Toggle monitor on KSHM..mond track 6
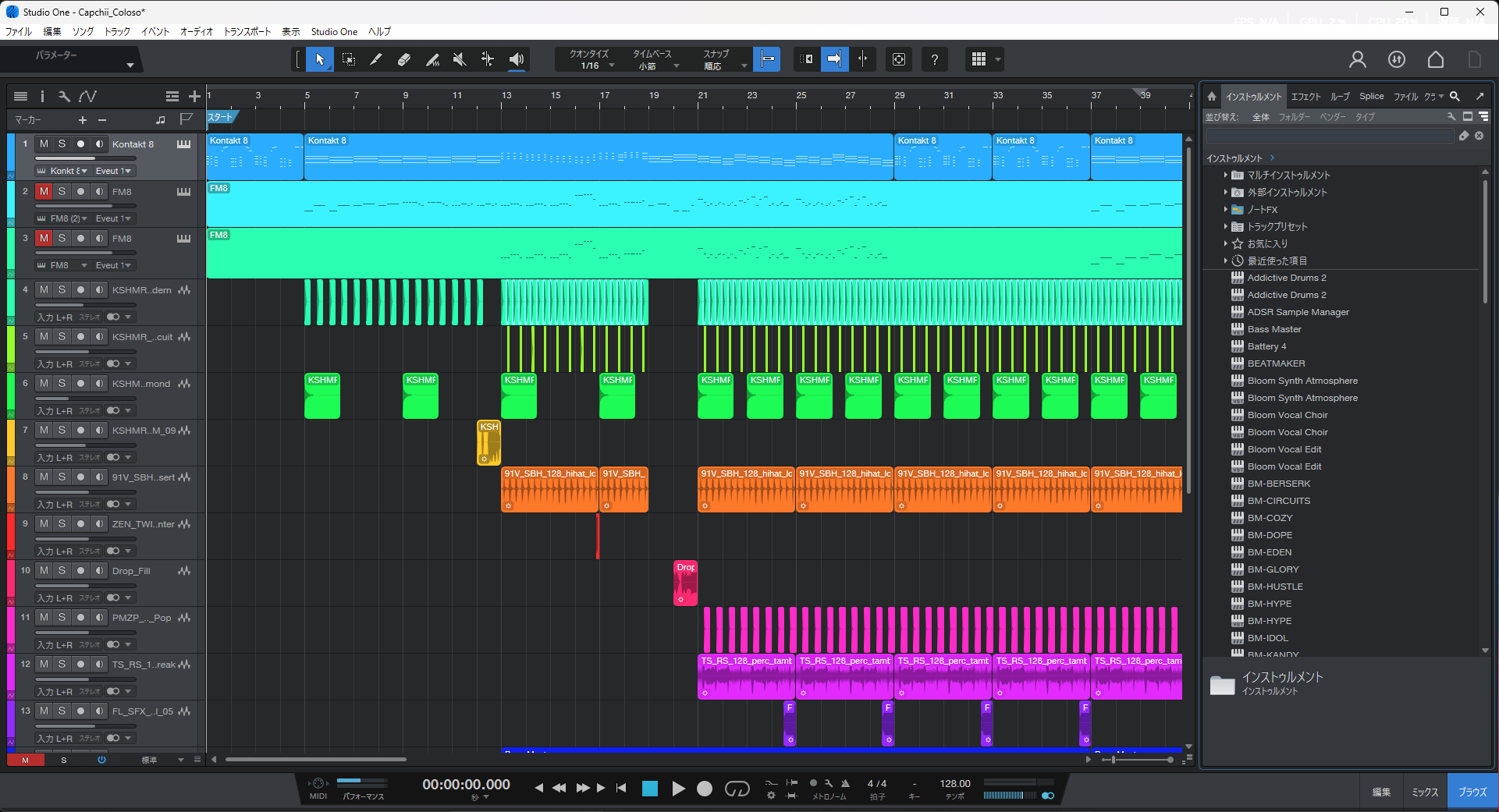Screen dimensions: 1499x812 (x=99, y=383)
